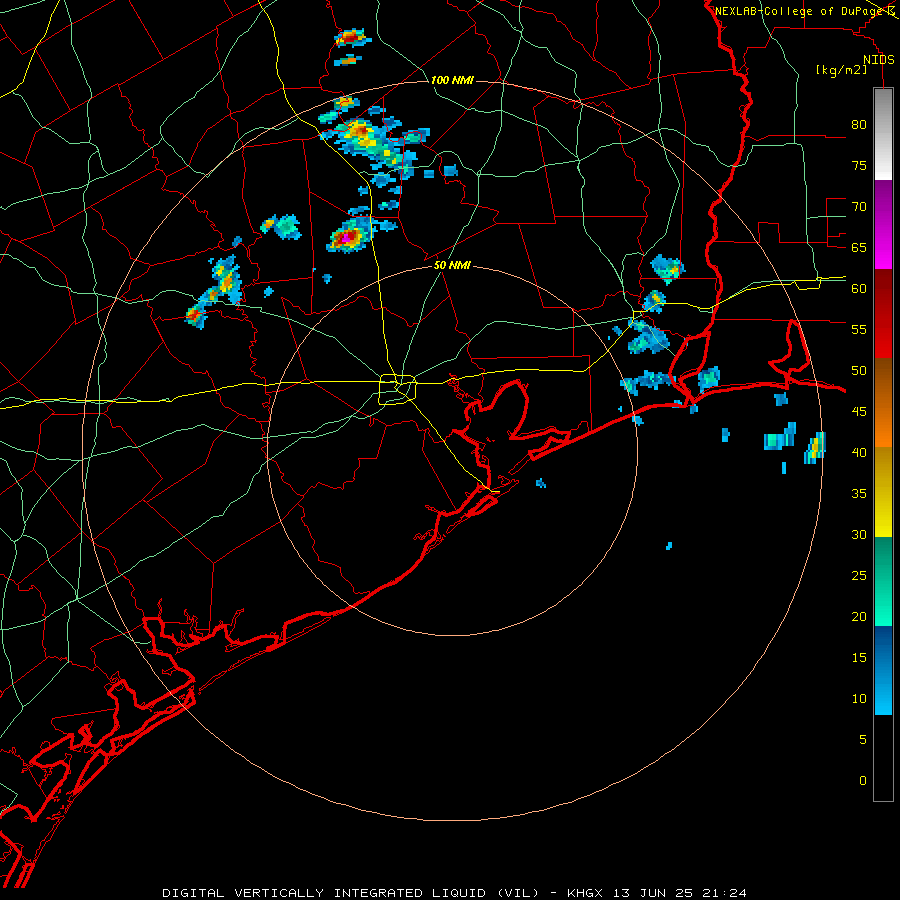Select the "15" value on the color scale

[859, 657]
